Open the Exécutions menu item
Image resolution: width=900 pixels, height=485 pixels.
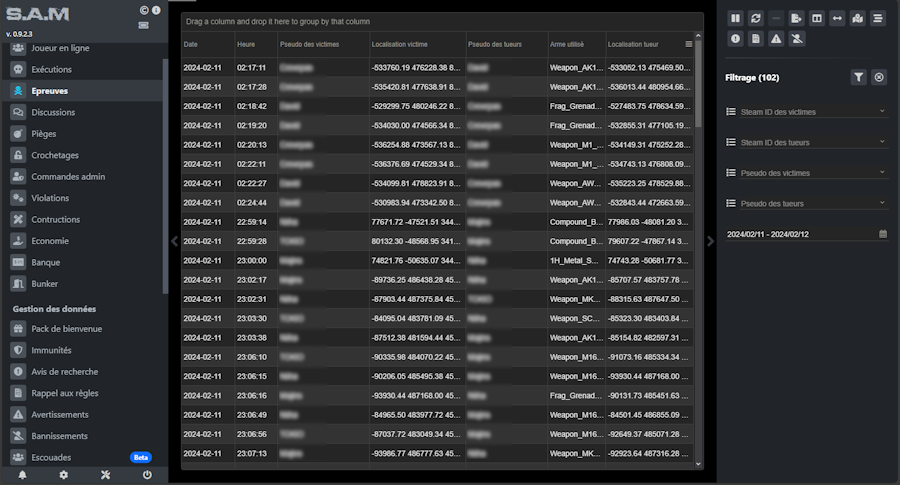pyautogui.click(x=52, y=70)
